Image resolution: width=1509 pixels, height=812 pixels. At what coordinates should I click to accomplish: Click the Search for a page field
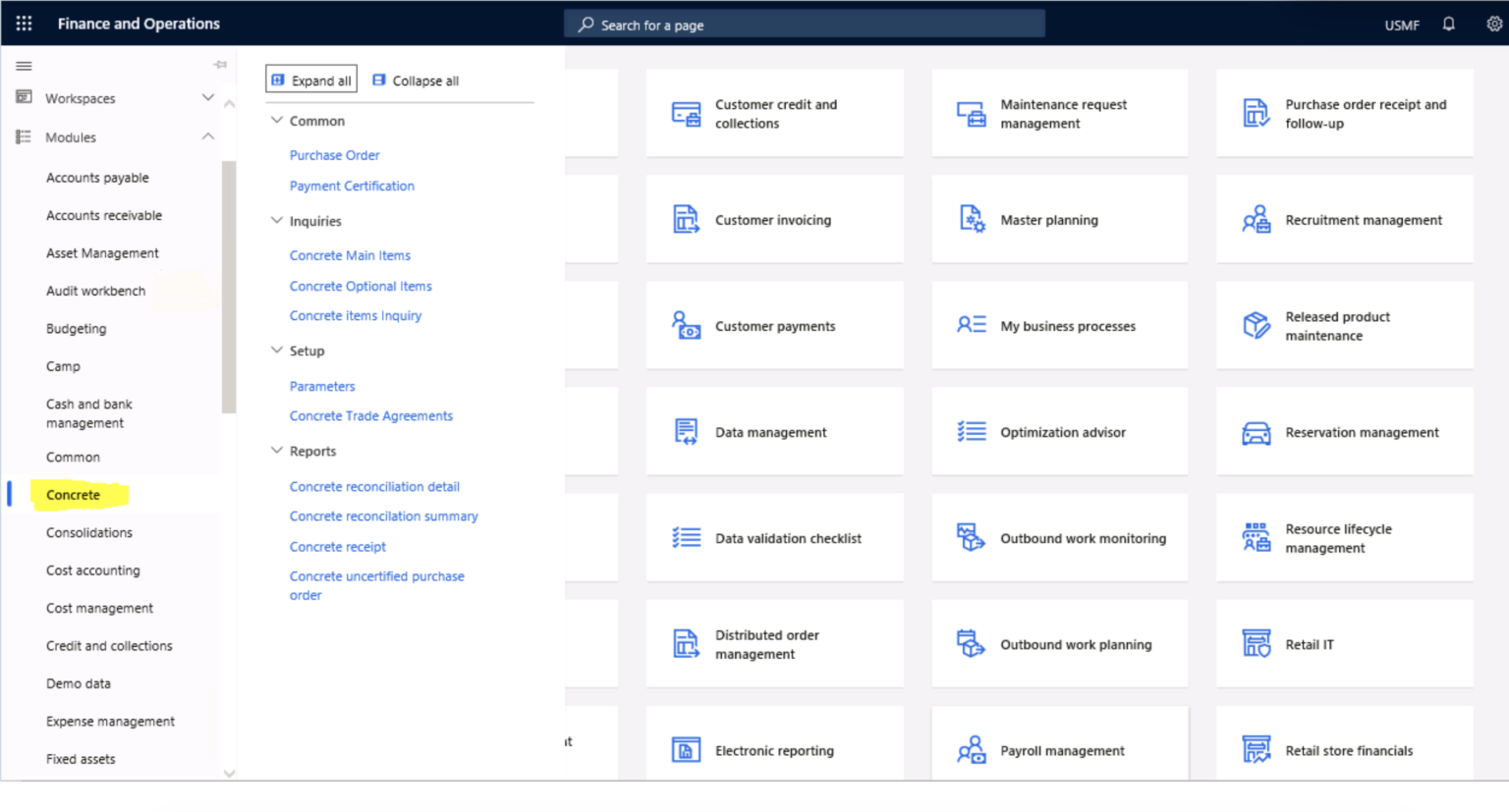click(x=804, y=25)
